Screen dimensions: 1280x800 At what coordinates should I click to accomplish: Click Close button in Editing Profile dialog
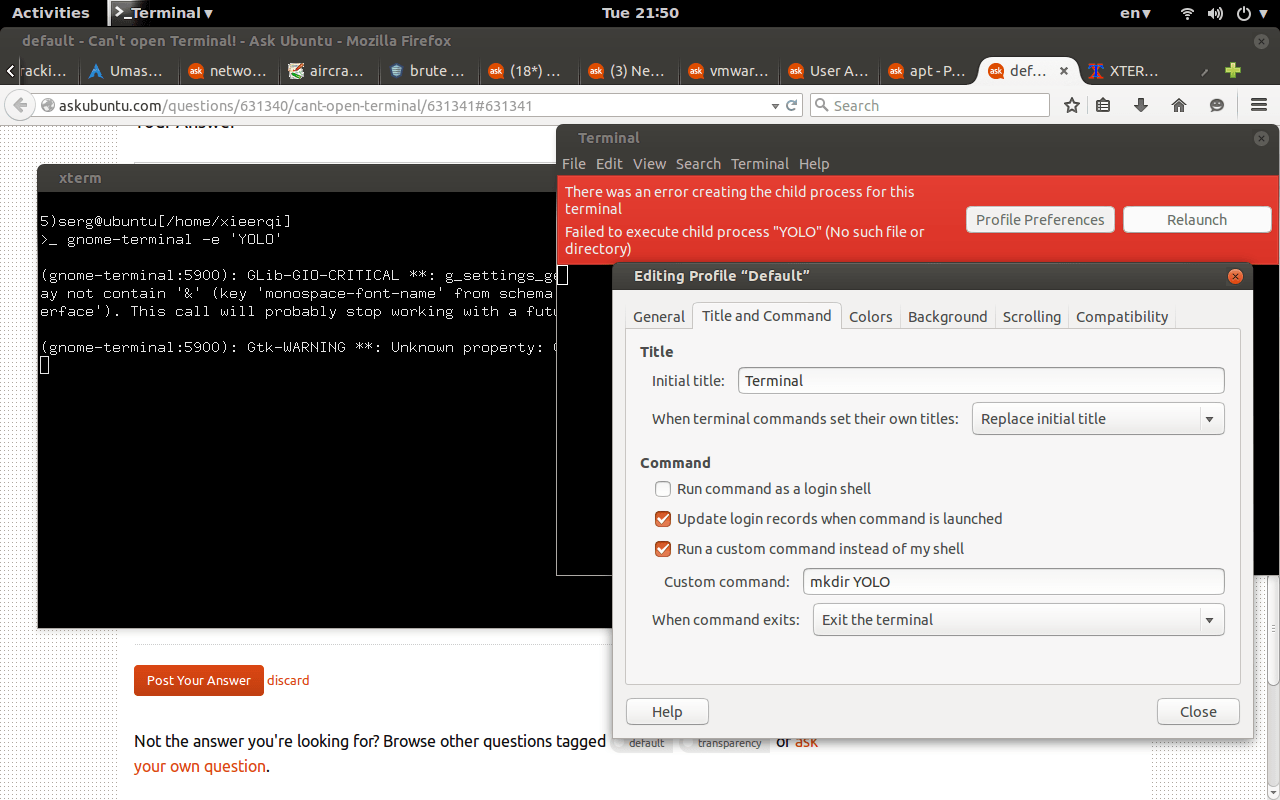point(1198,712)
